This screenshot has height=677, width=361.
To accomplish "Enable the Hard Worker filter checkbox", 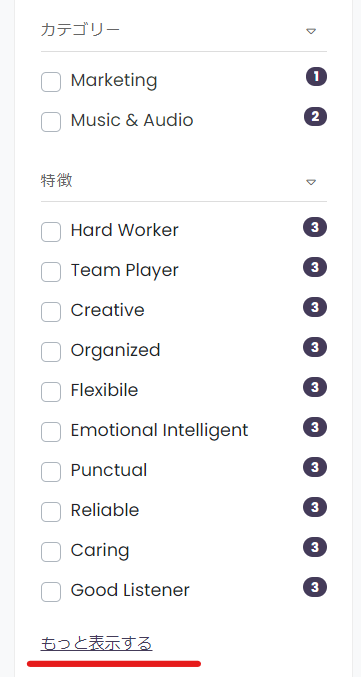I will tap(51, 232).
